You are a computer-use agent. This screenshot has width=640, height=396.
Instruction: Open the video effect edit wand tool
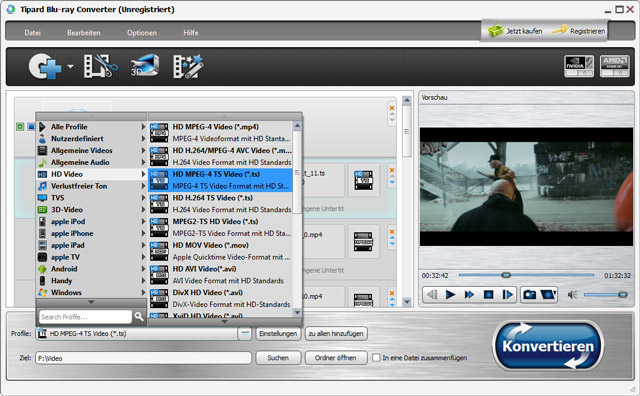(x=188, y=66)
